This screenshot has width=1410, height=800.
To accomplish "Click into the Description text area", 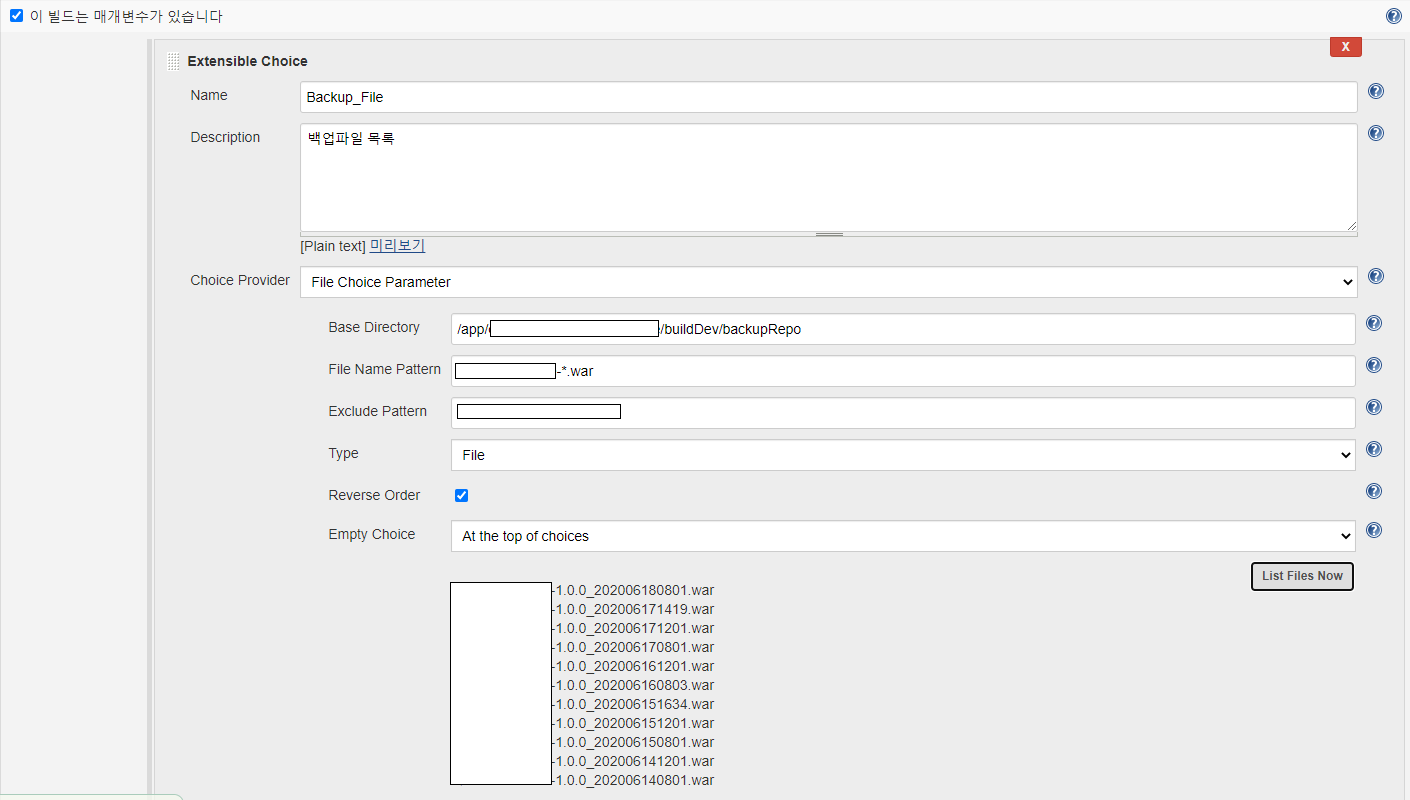I will click(x=829, y=177).
